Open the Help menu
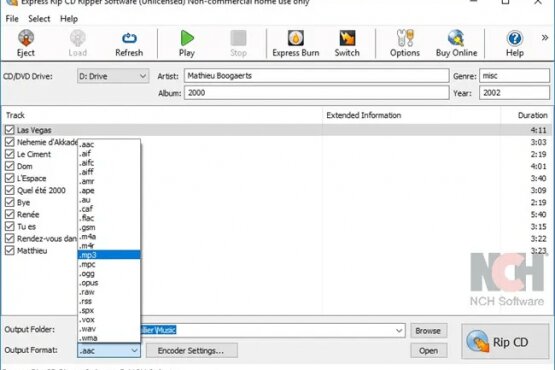 [69, 19]
